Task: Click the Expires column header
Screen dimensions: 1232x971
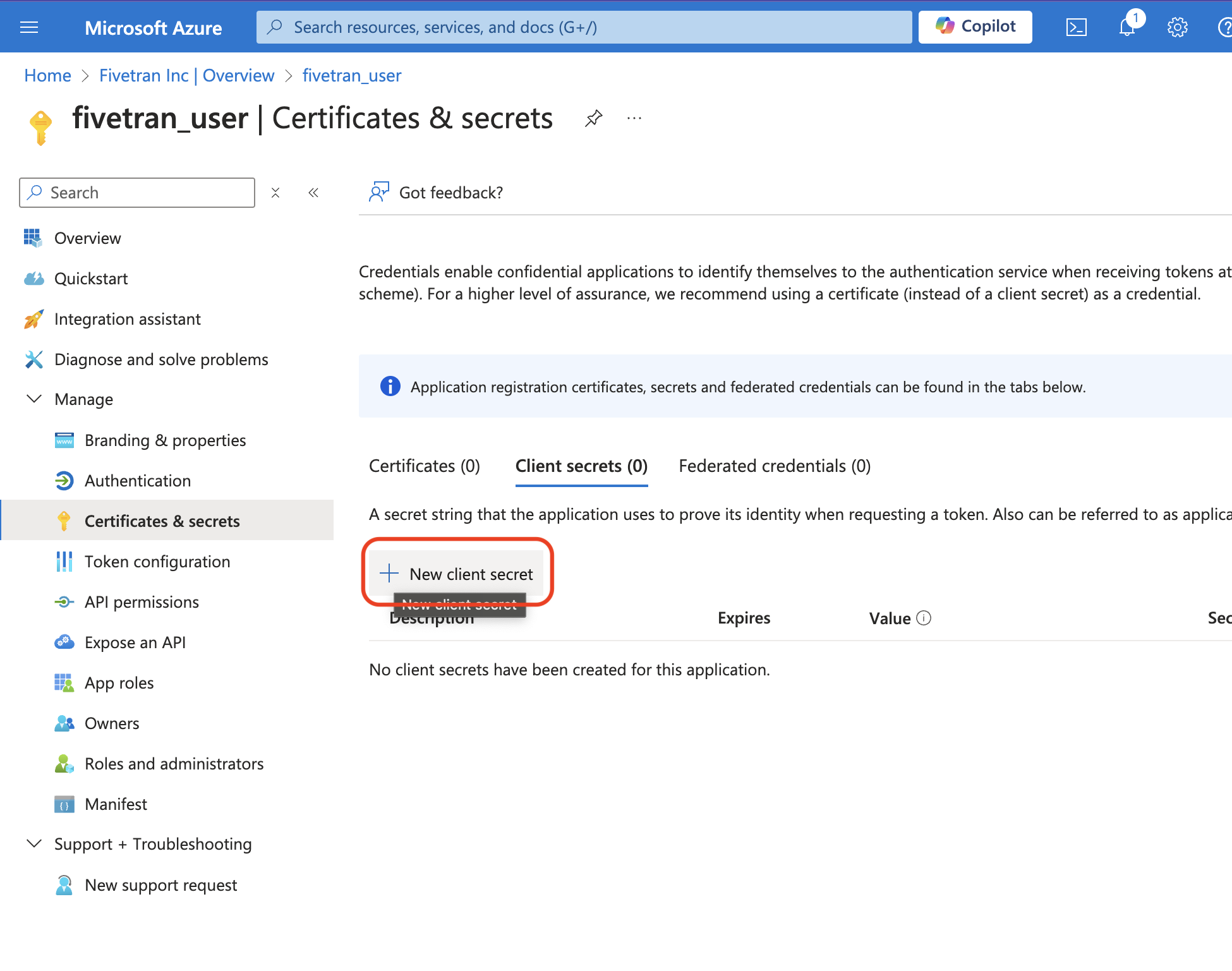Action: click(x=744, y=618)
